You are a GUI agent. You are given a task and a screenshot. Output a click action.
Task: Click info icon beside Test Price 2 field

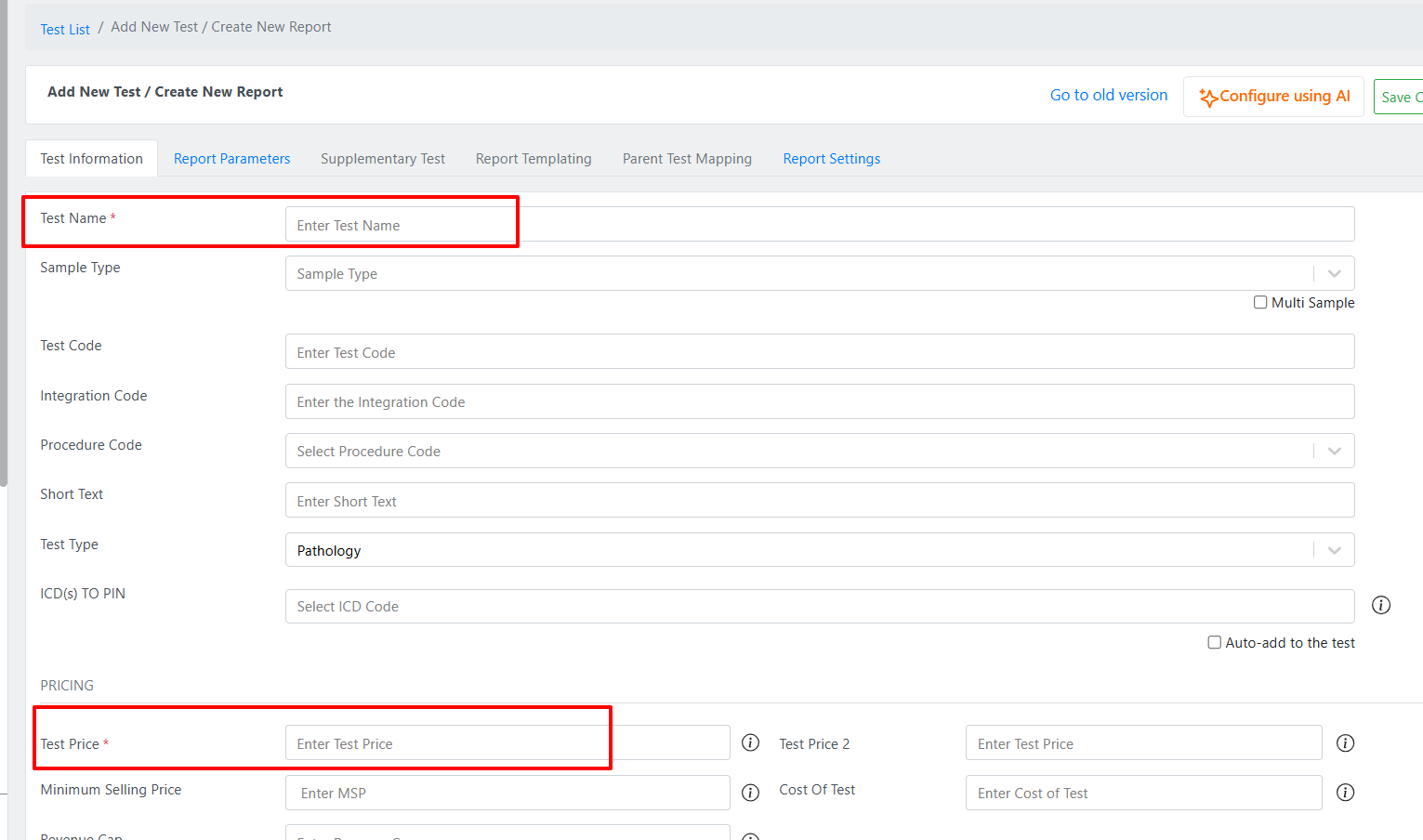(1345, 742)
